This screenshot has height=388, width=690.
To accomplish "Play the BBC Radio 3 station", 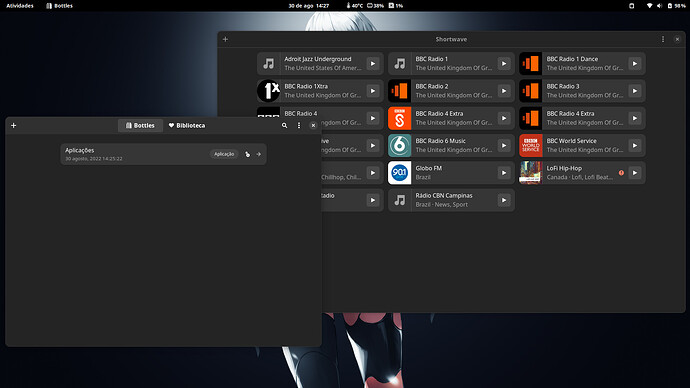I will [x=635, y=91].
